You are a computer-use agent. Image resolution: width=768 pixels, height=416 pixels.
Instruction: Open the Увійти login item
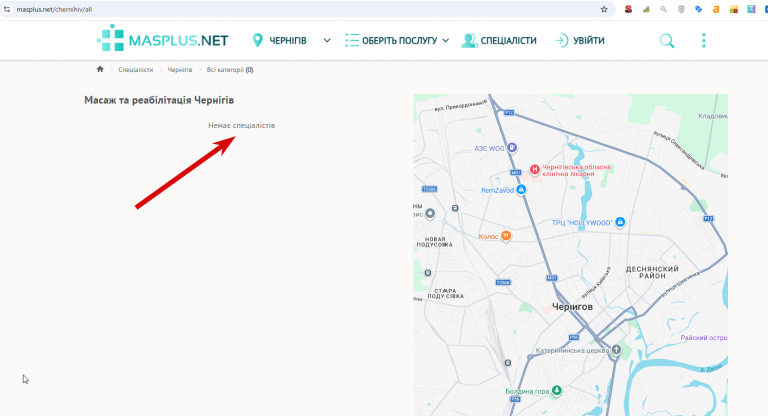coord(579,41)
